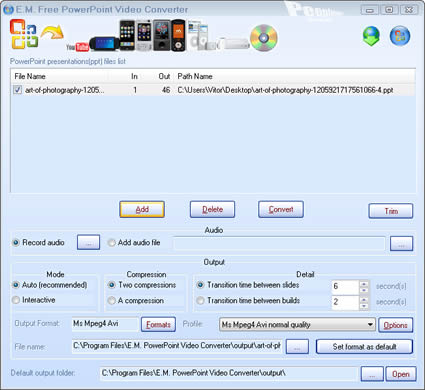This screenshot has width=425, height=390.
Task: Uncheck the art-of-photography file checkbox
Action: (x=18, y=90)
